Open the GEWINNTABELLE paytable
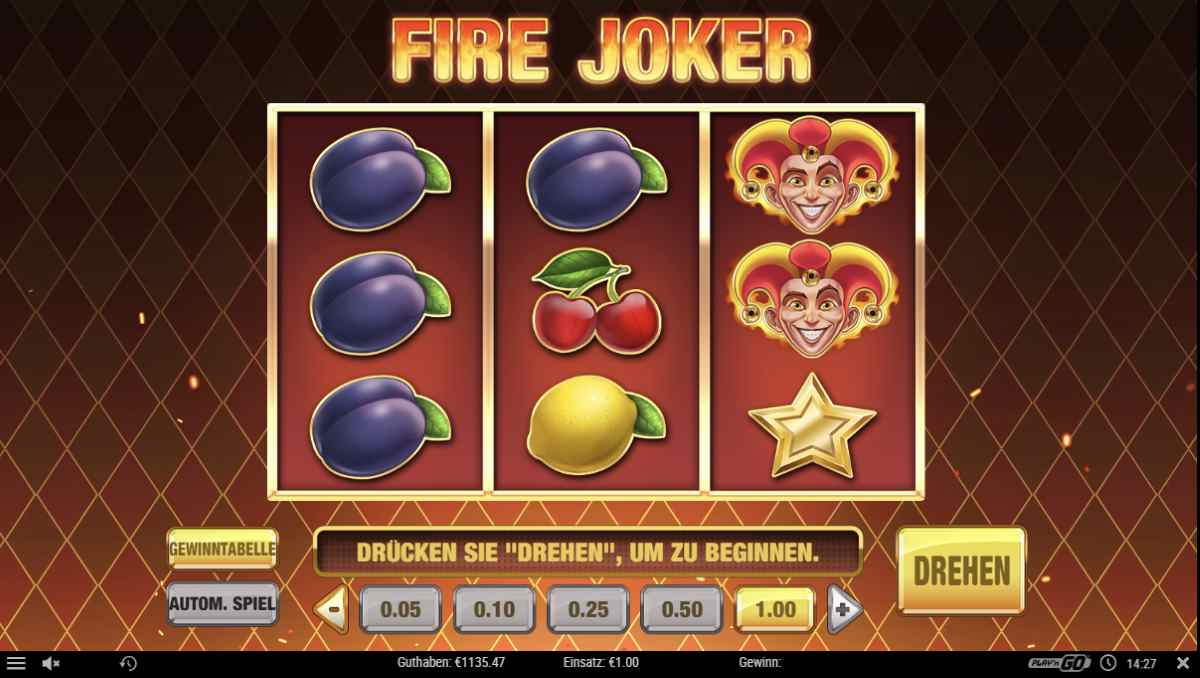 pos(222,549)
